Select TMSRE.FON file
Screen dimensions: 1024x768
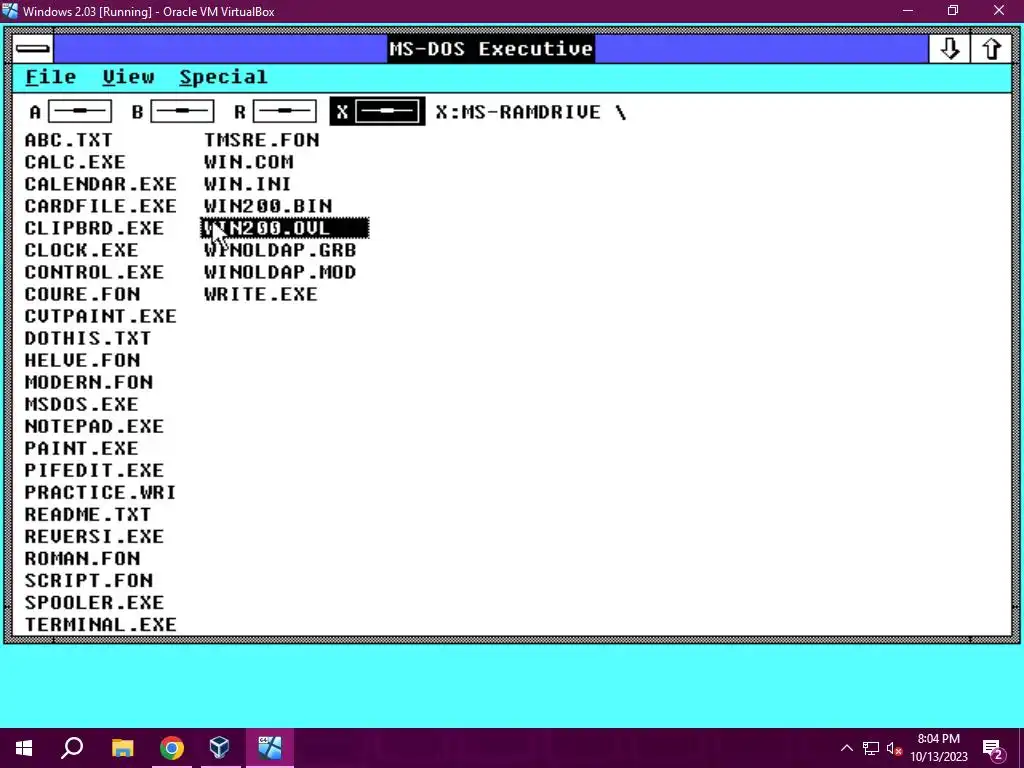[x=261, y=140]
